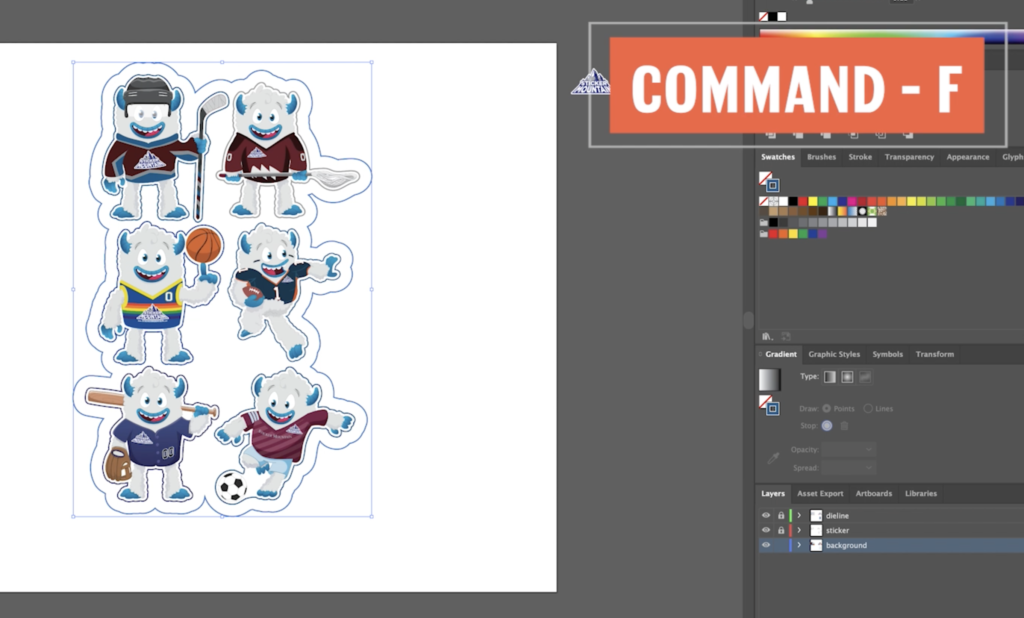
Task: Expand the sticker layer
Action: 799,530
